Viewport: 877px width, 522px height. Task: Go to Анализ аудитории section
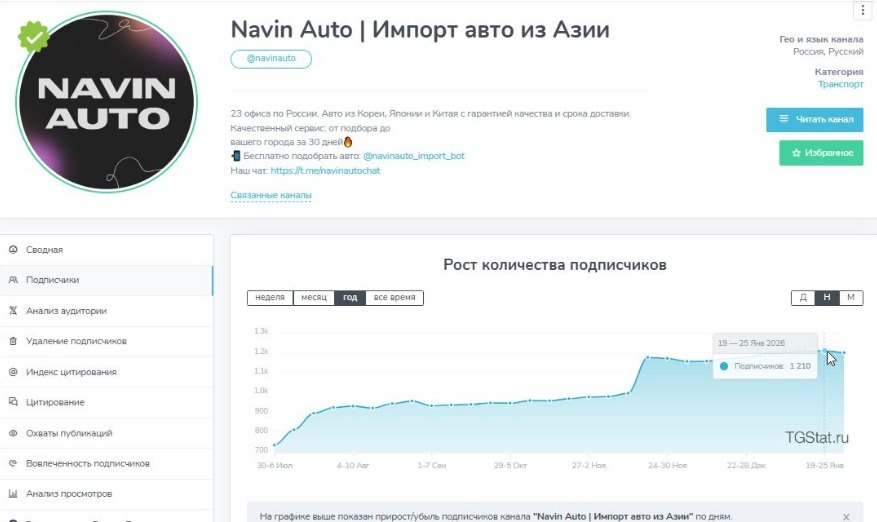click(106, 311)
